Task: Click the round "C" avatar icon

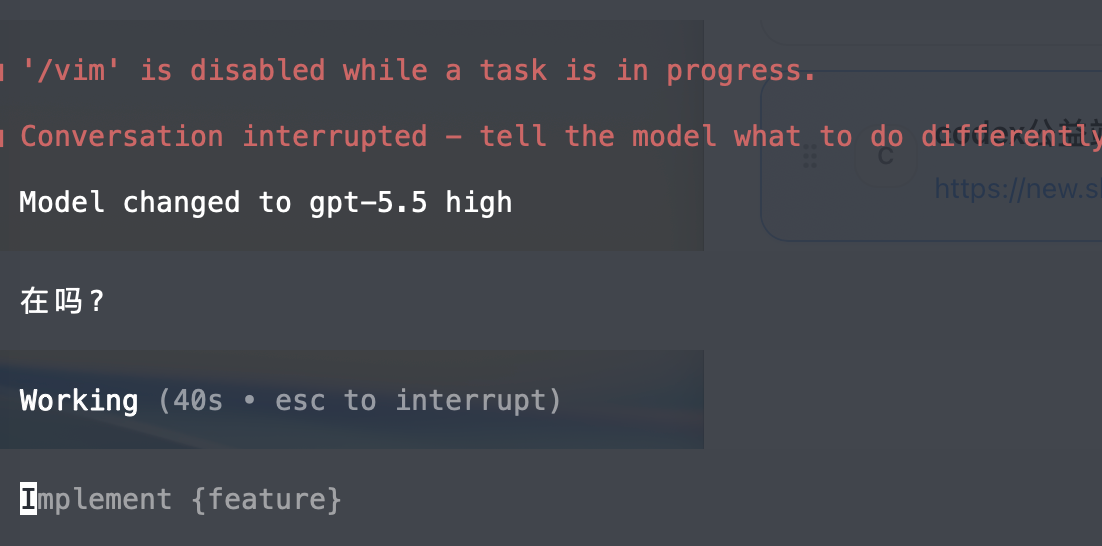Action: (886, 155)
